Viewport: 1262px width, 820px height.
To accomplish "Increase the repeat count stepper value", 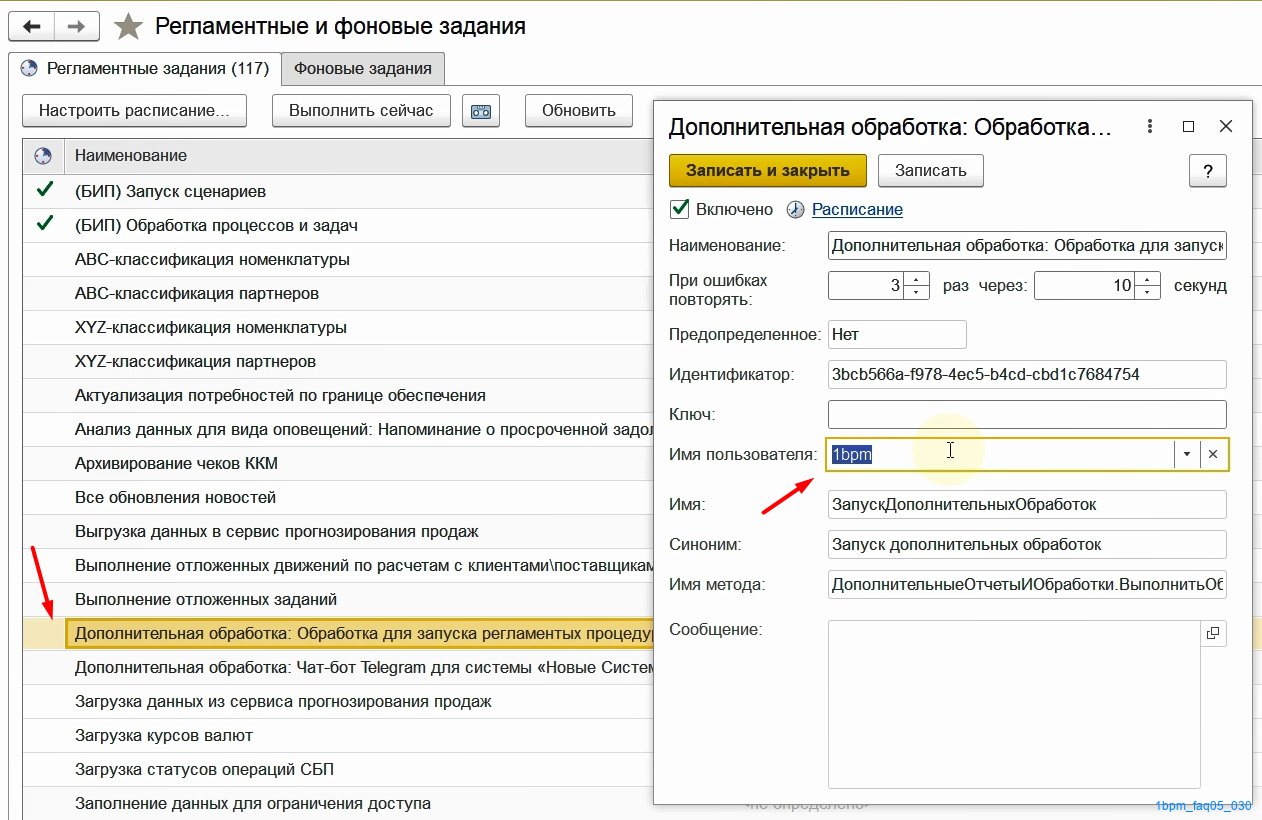I will pos(917,279).
